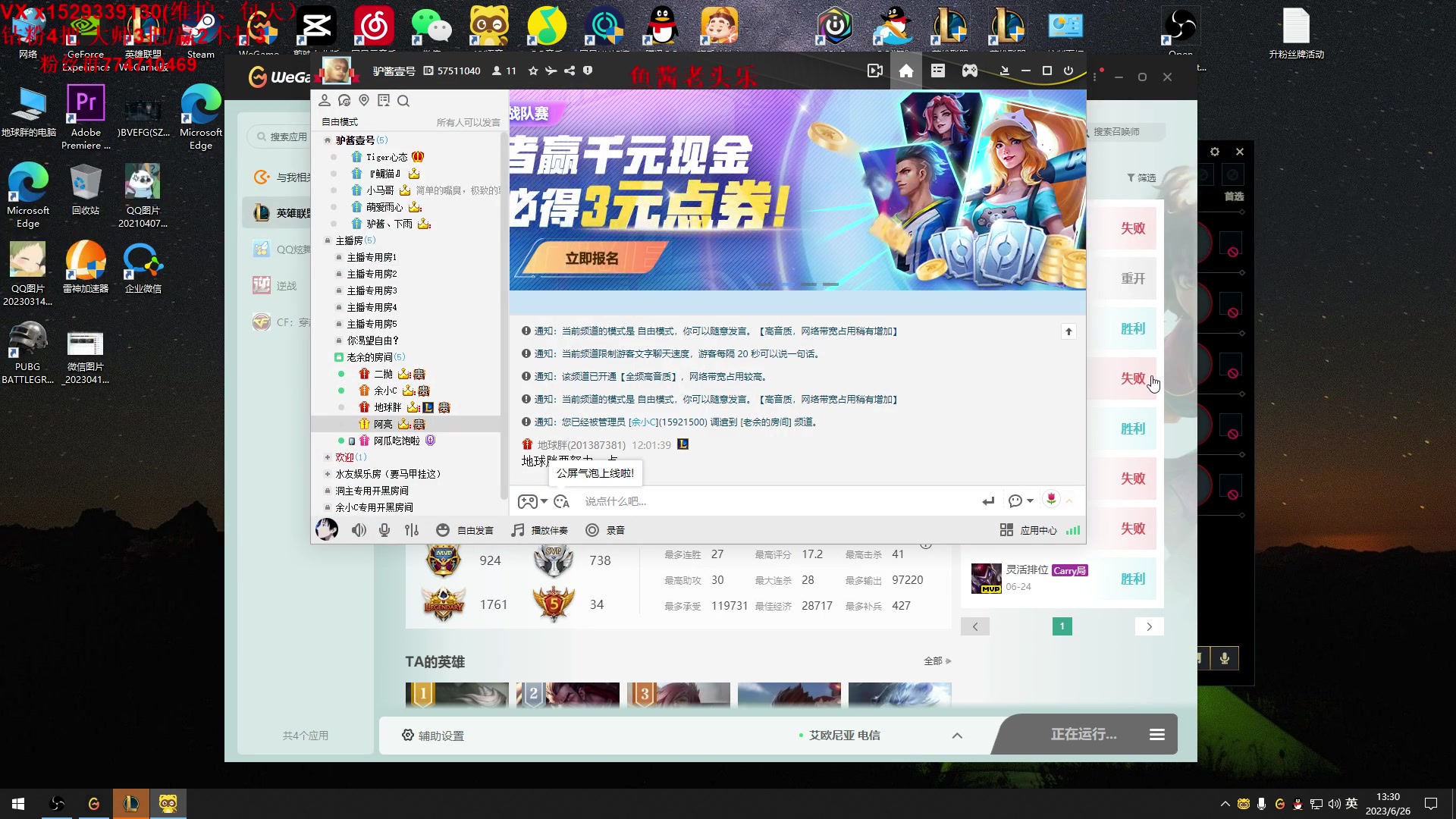
Task: Open the gamepad icon in the channel header
Action: tap(970, 71)
